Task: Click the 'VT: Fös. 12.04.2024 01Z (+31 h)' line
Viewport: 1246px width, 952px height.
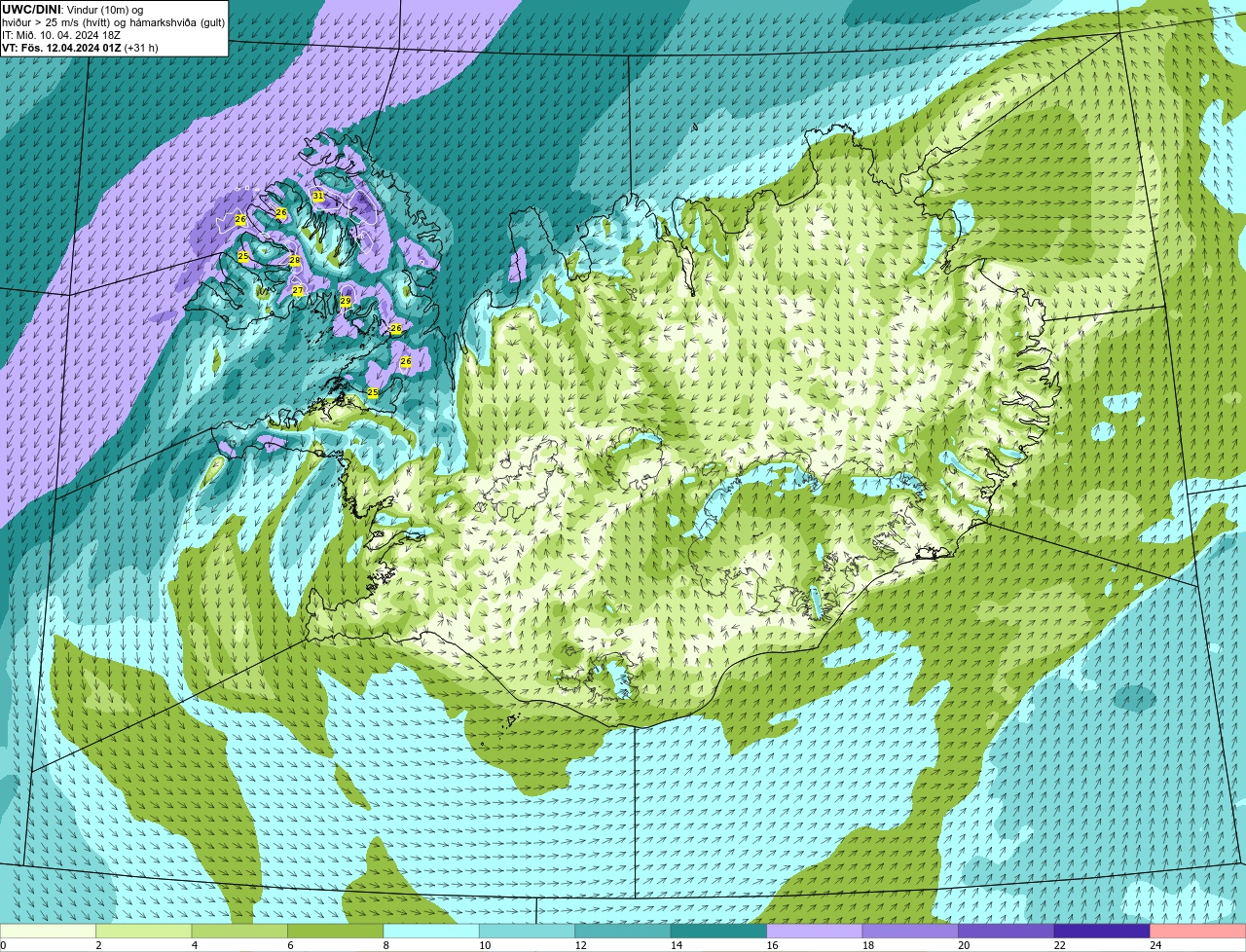Action: (80, 48)
